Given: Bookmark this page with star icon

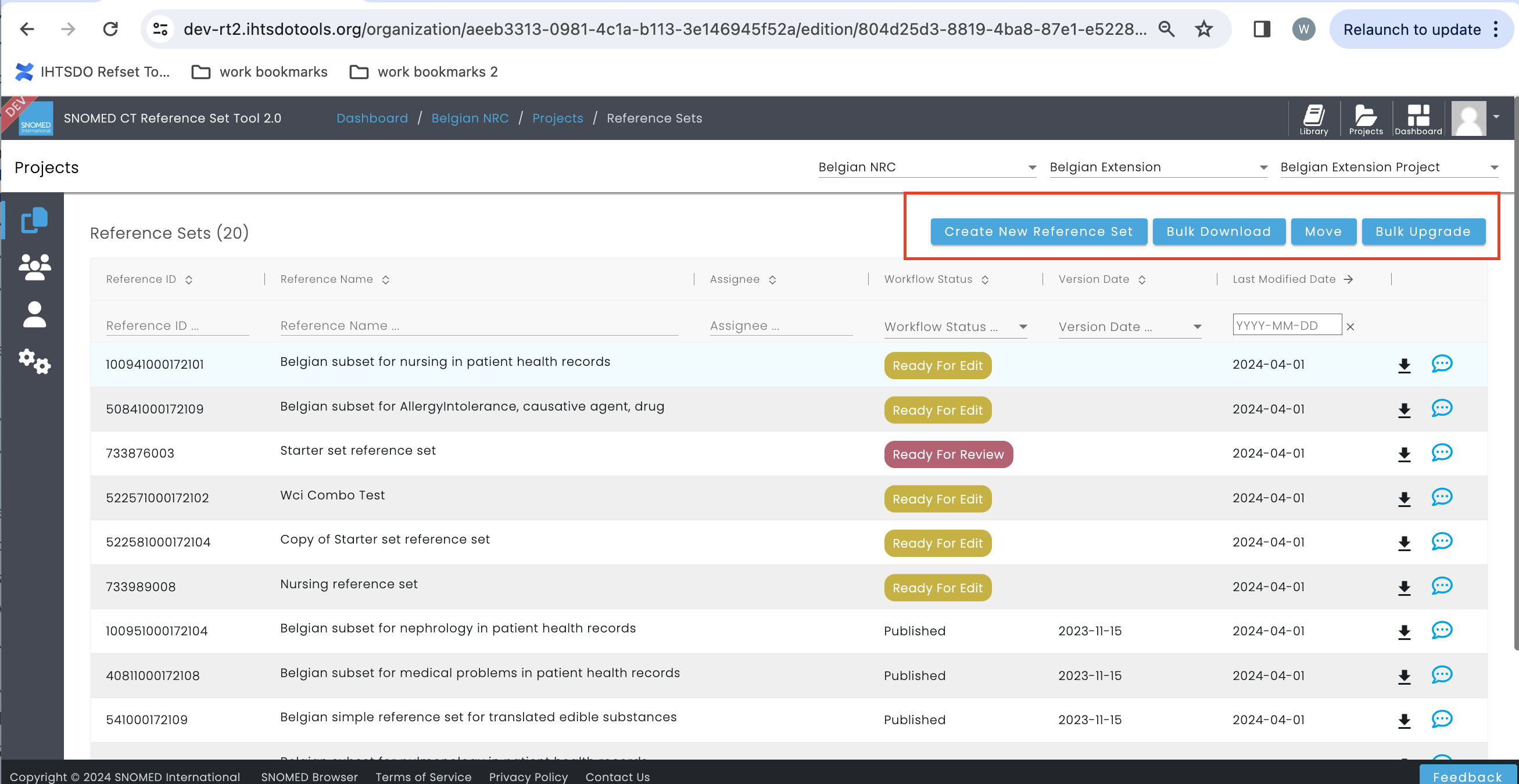Looking at the screenshot, I should (x=1203, y=29).
